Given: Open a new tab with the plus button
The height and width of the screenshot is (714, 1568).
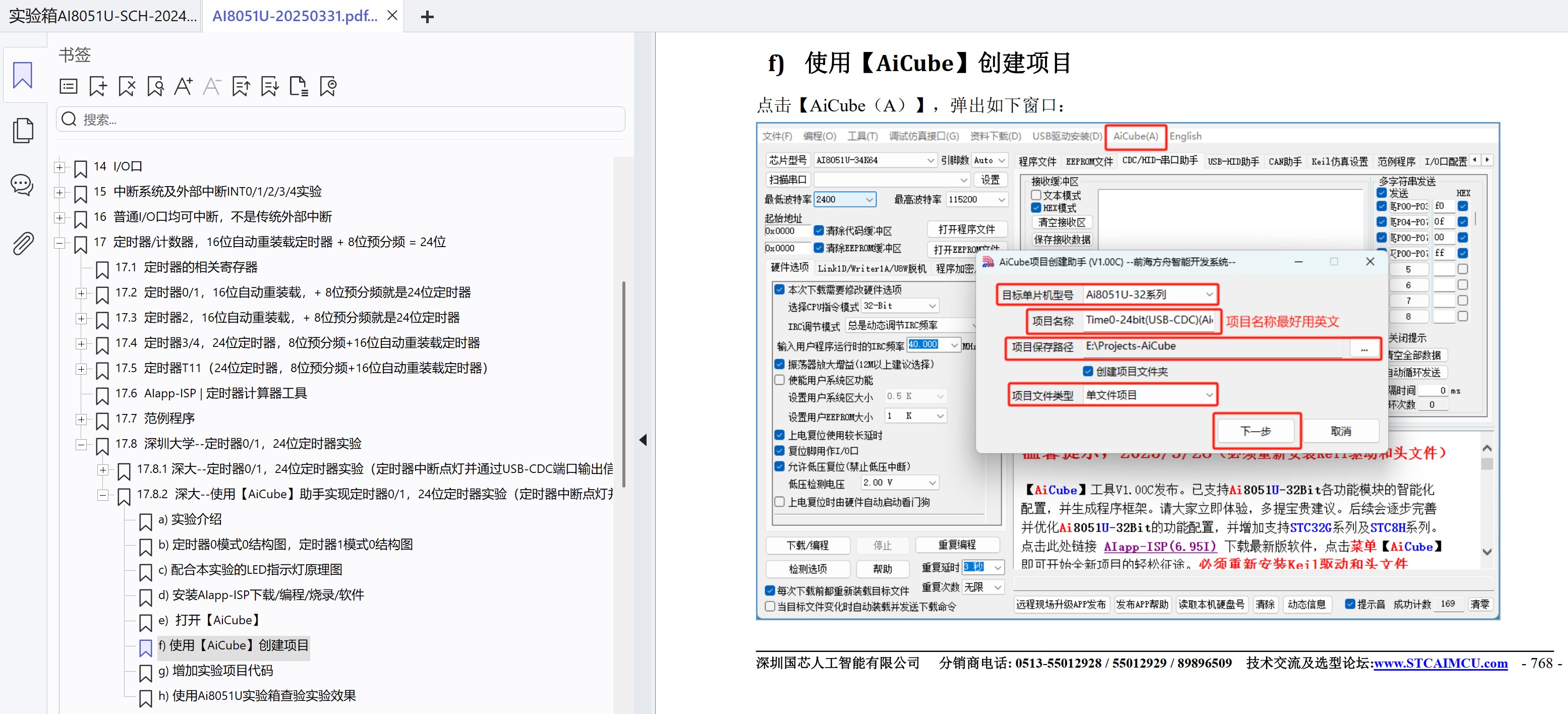Looking at the screenshot, I should (x=427, y=17).
